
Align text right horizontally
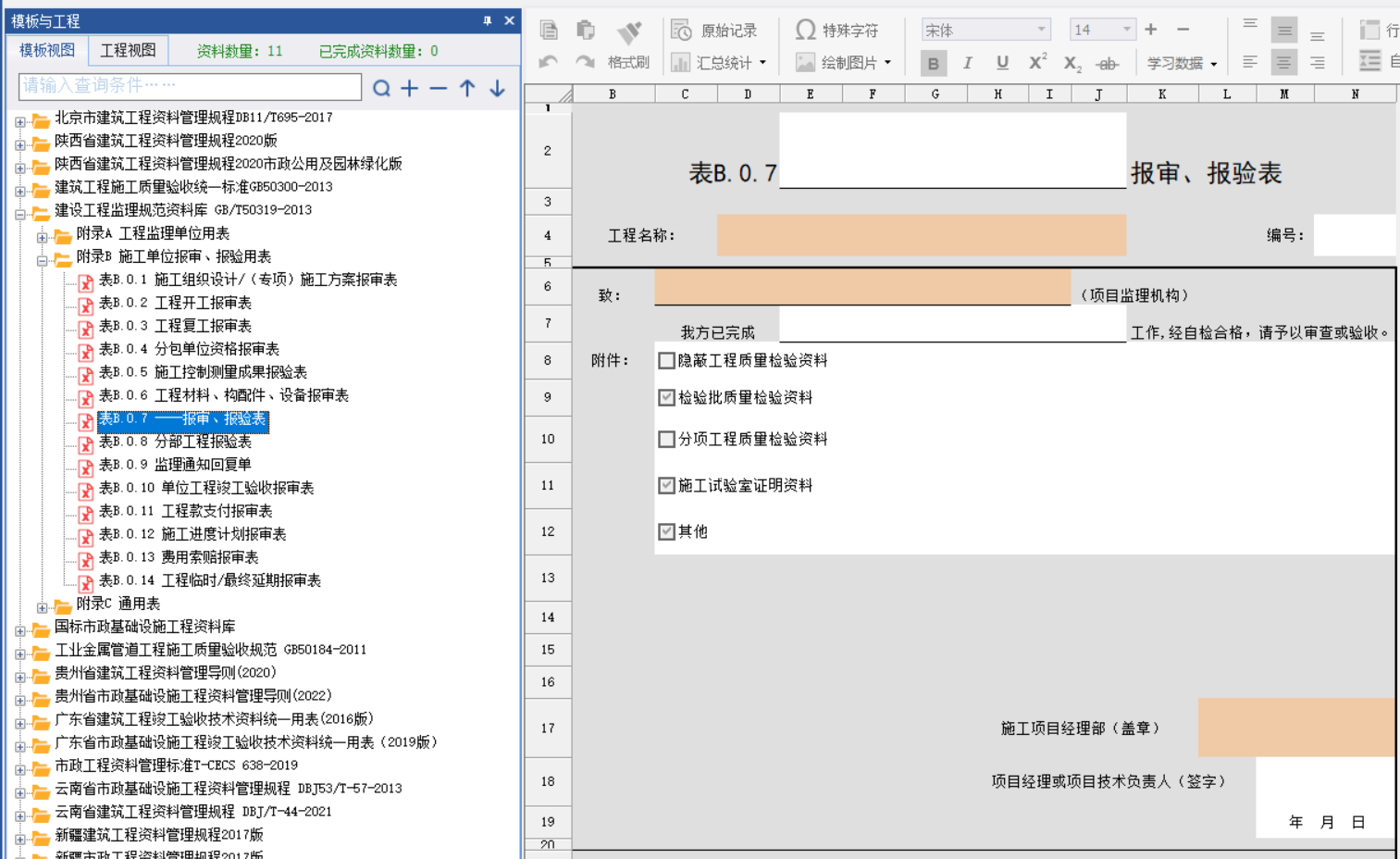1318,63
